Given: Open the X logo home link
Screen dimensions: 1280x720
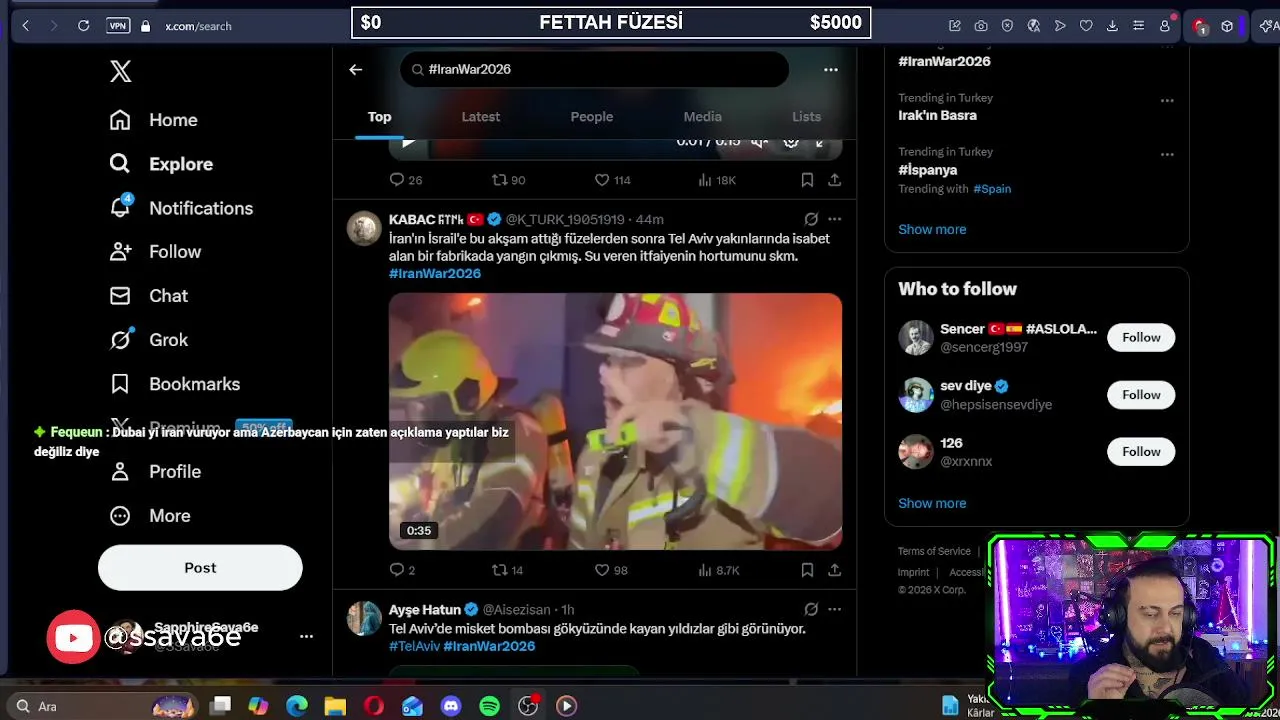Looking at the screenshot, I should pyautogui.click(x=120, y=71).
